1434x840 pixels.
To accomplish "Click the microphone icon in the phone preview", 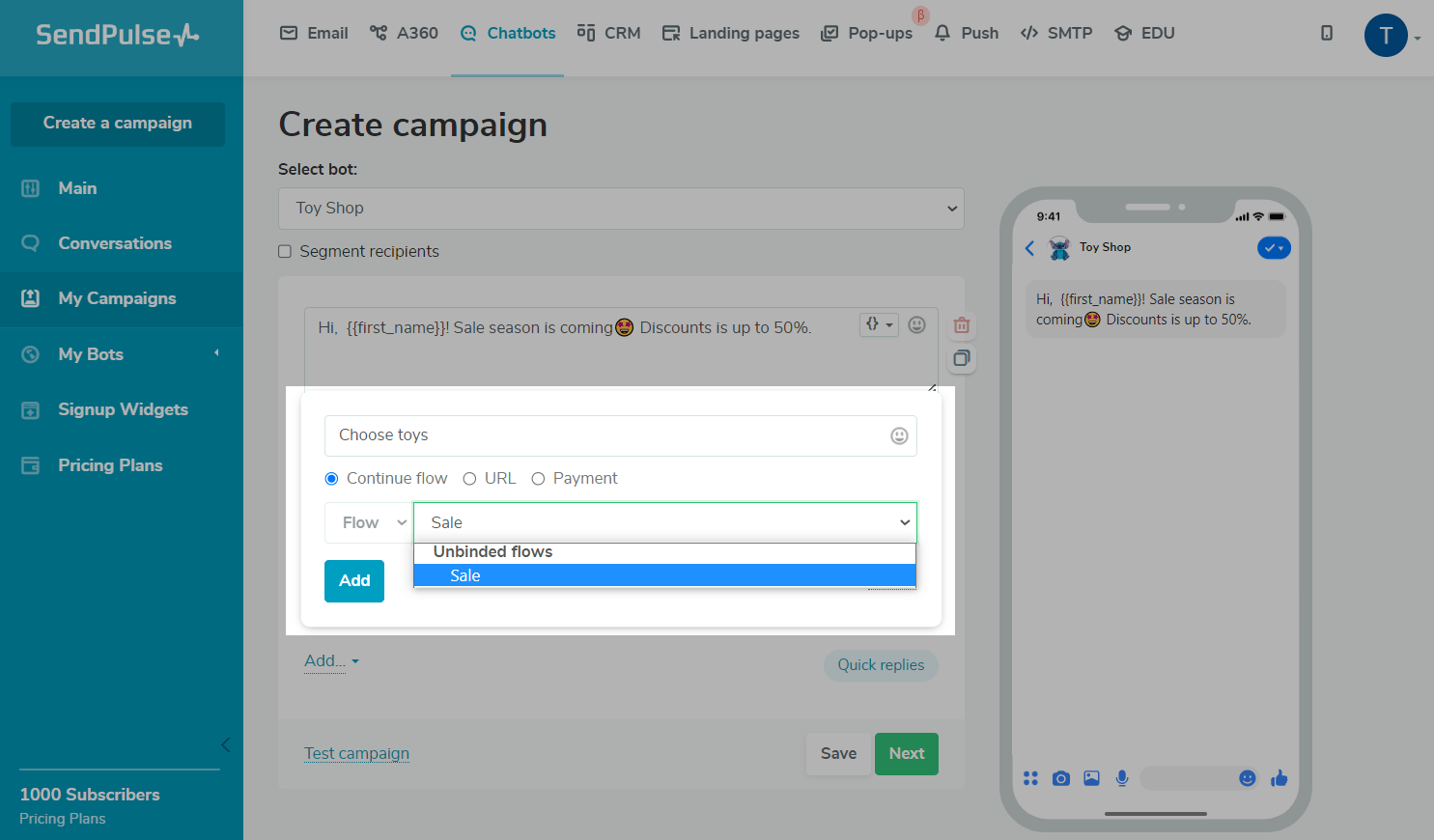I will tap(1121, 778).
